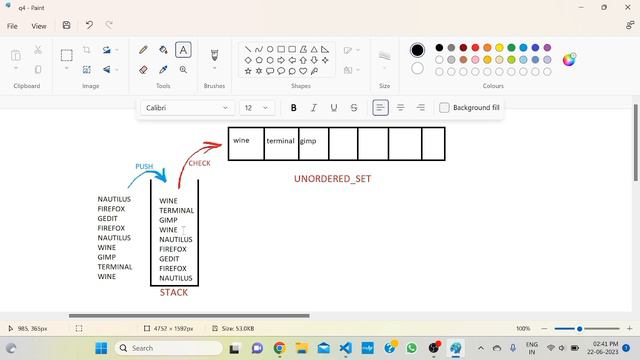
Task: Toggle Bold text formatting
Action: coord(293,108)
